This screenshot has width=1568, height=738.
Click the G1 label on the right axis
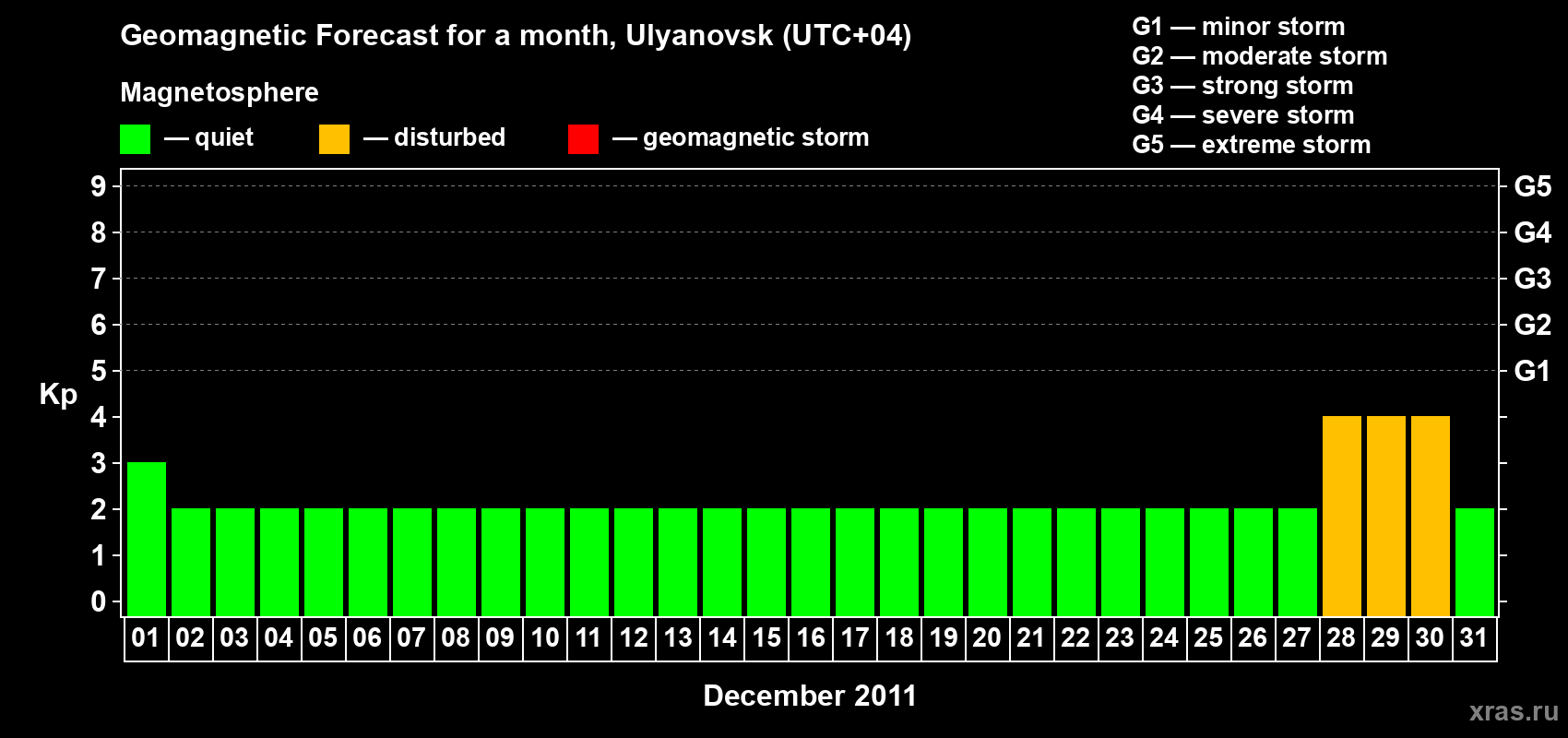tap(1533, 371)
